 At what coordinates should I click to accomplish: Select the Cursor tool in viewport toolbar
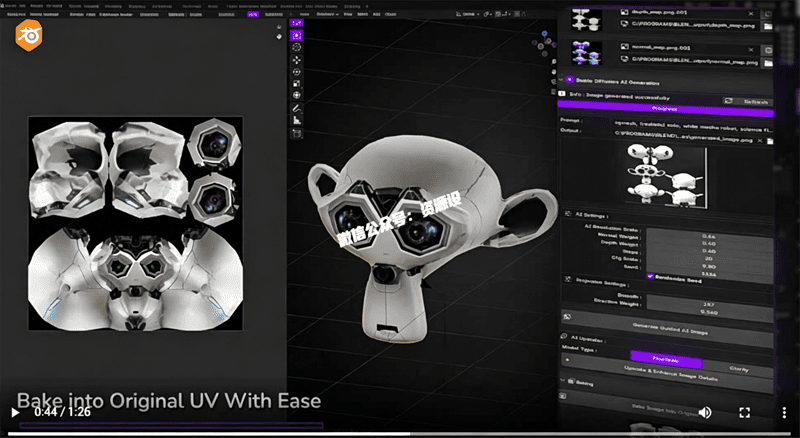296,47
